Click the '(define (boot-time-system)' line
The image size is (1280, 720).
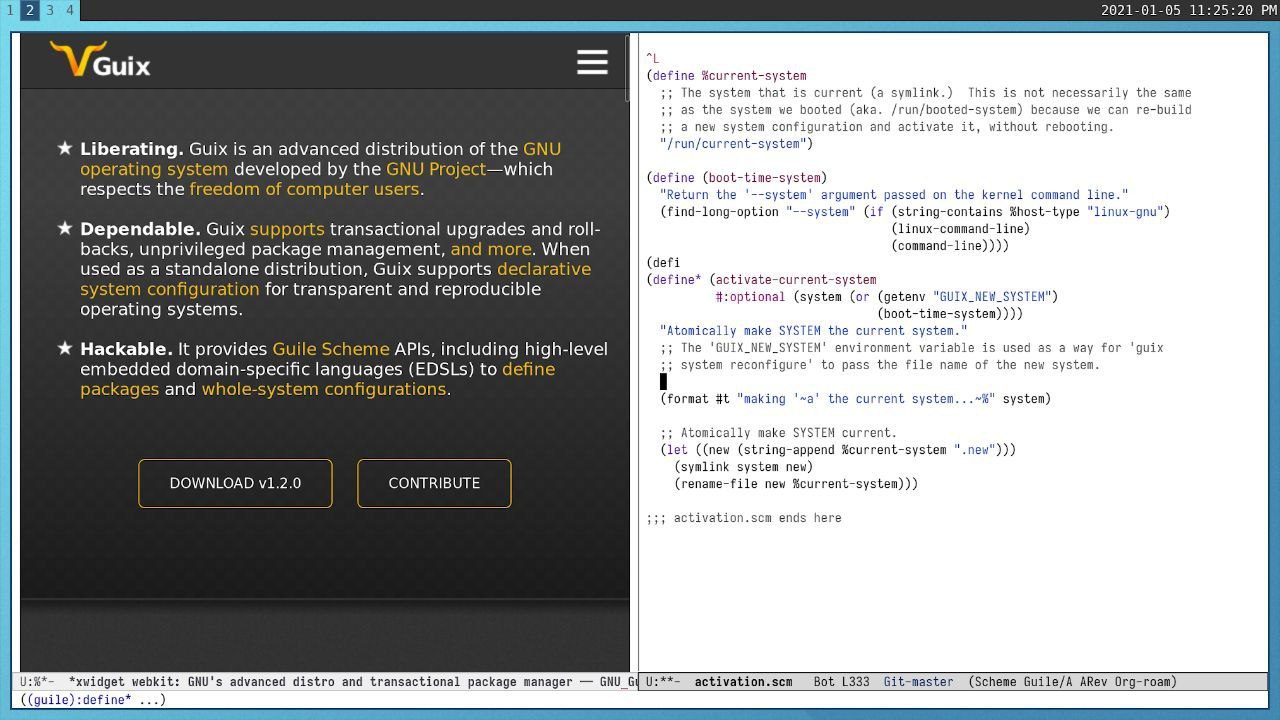[x=737, y=178]
